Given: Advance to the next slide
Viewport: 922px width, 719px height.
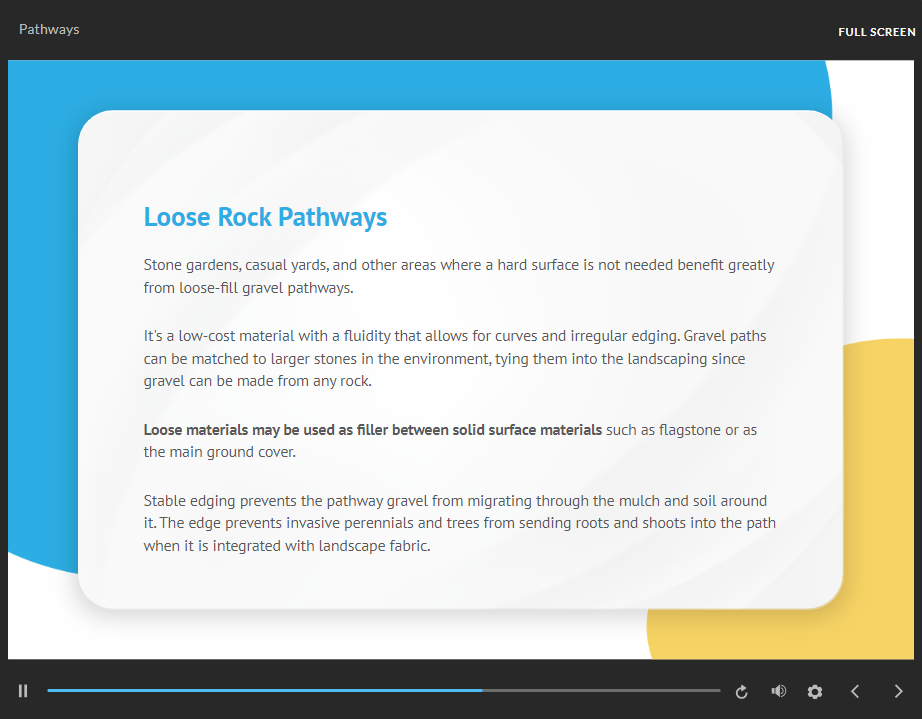Looking at the screenshot, I should pos(898,691).
